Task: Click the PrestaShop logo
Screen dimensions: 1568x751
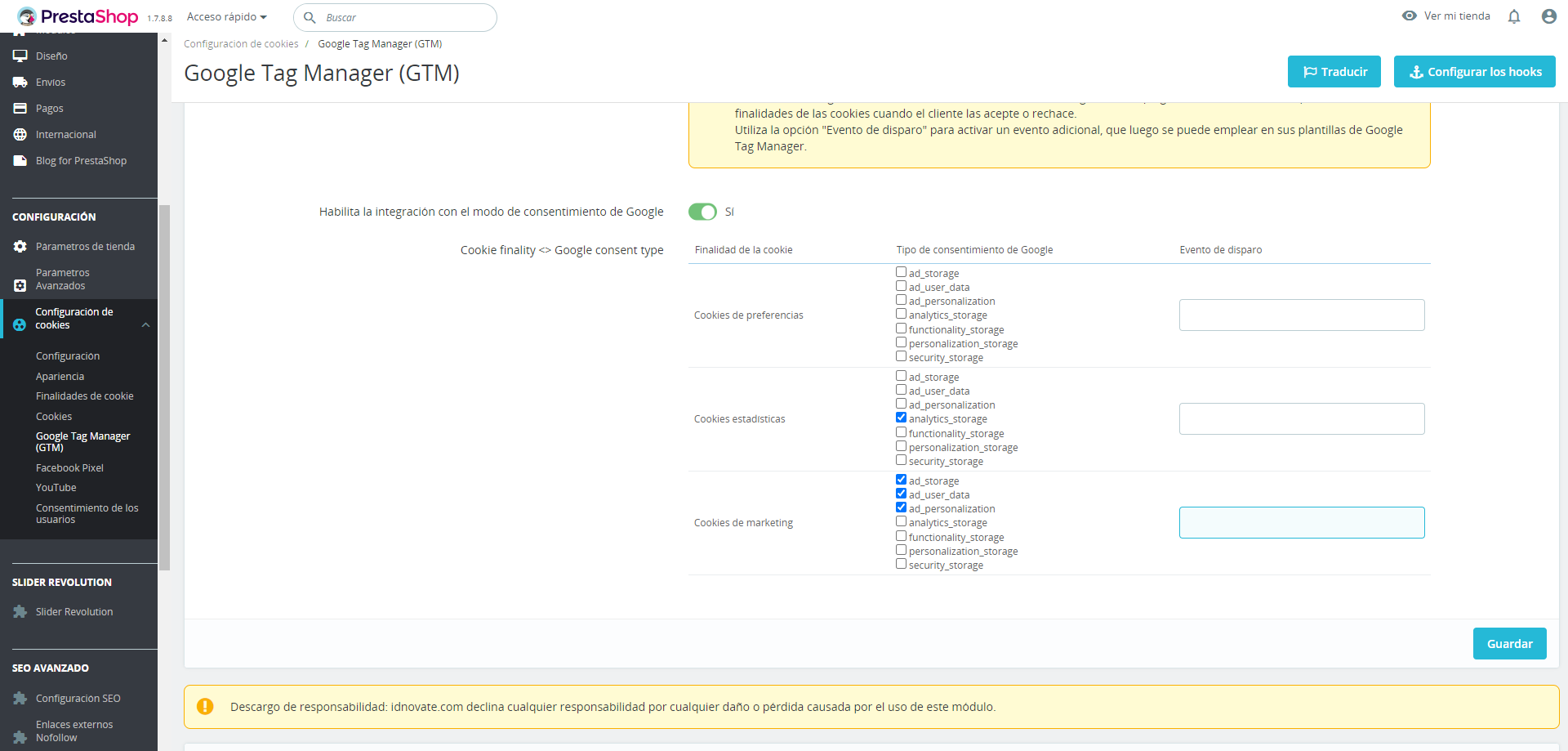Action: point(78,16)
